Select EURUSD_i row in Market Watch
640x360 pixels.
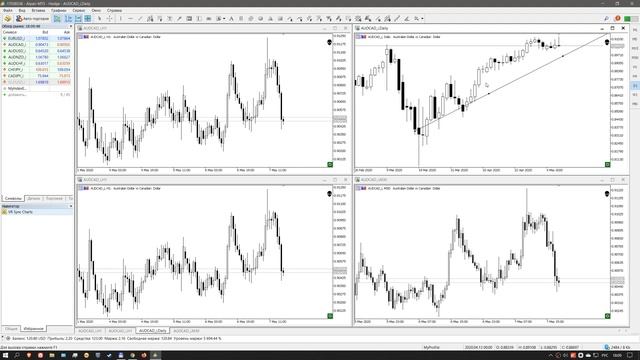(x=37, y=38)
